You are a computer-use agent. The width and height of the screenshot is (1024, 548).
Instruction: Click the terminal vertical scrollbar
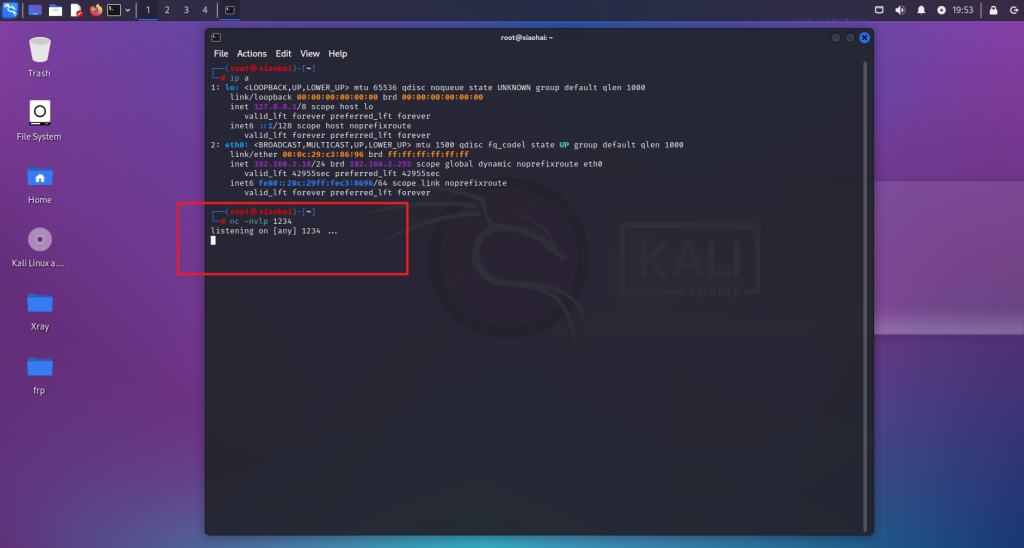click(x=865, y=297)
